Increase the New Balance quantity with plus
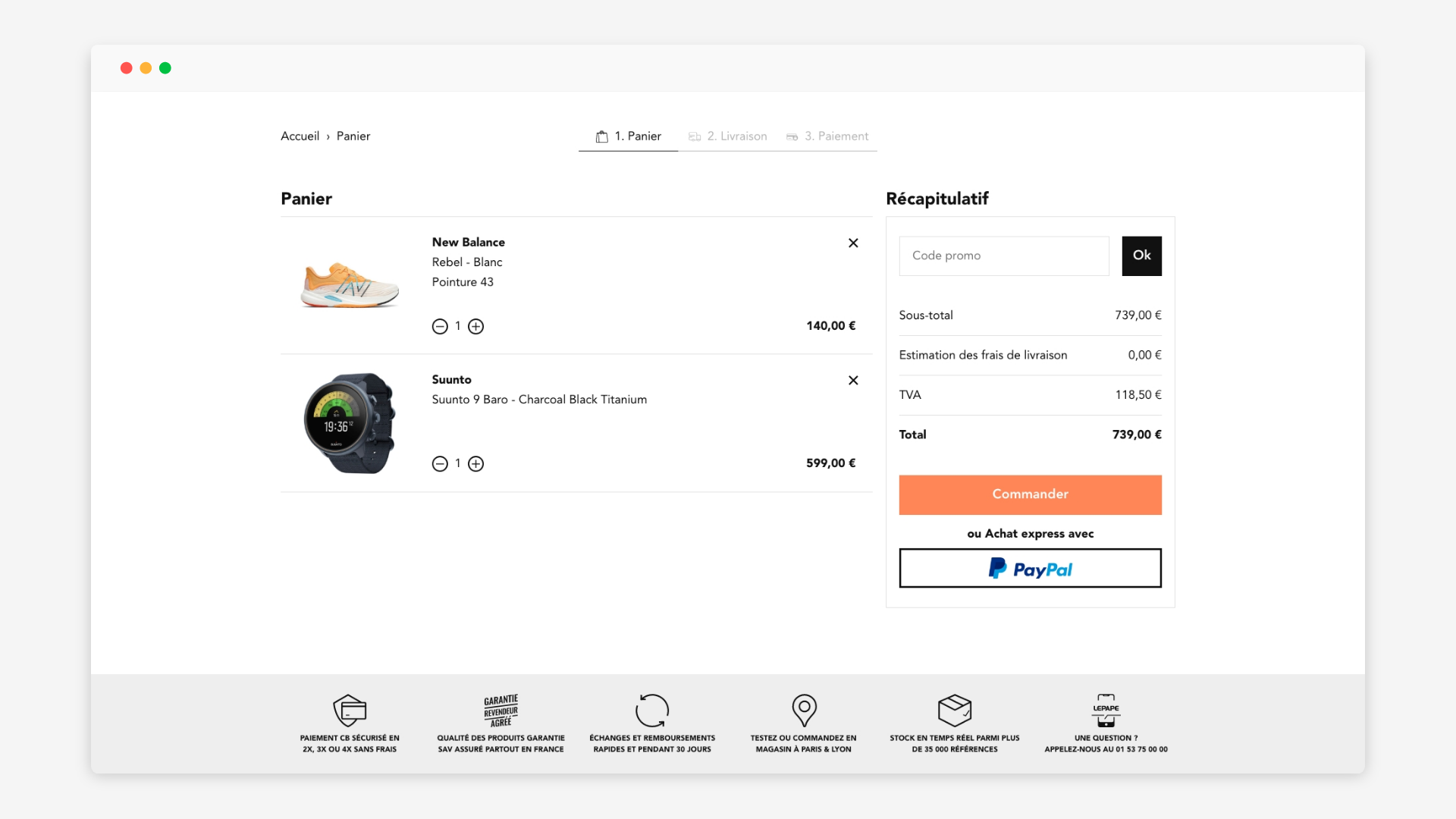This screenshot has height=819, width=1456. (x=476, y=326)
